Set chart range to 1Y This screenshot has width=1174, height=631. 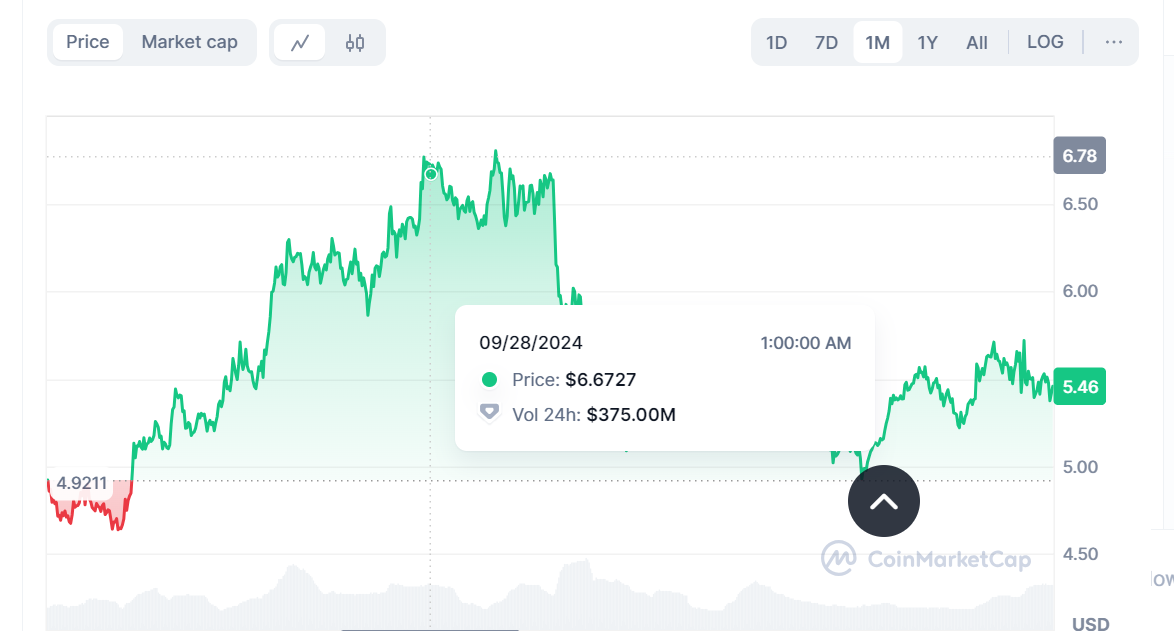[927, 42]
